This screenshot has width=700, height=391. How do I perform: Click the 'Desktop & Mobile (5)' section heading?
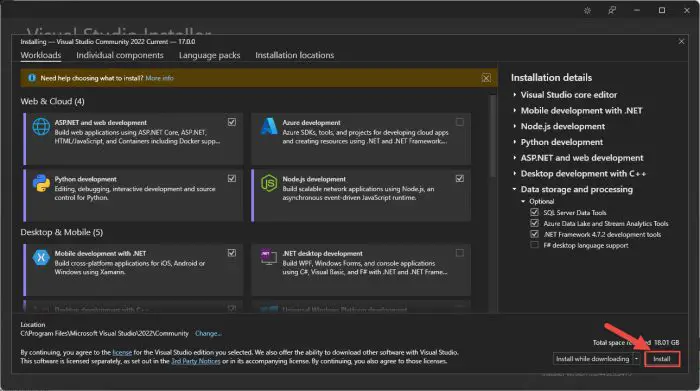[62, 232]
